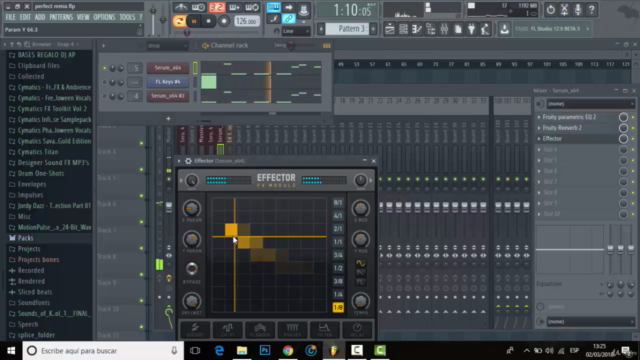Open the Line snap dropdown
640x360 pixels.
[x=296, y=31]
